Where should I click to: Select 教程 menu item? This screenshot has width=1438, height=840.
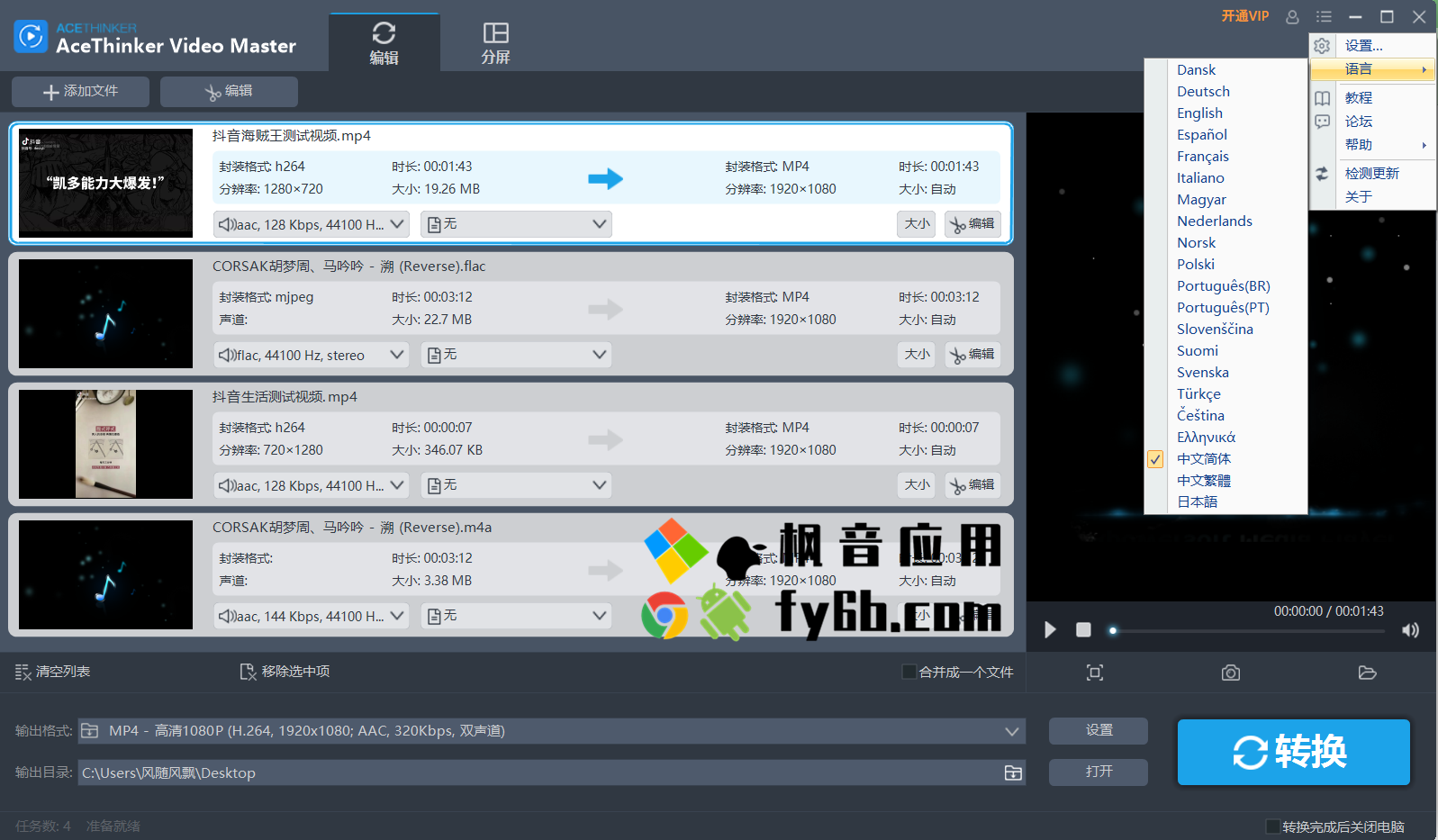[x=1372, y=97]
